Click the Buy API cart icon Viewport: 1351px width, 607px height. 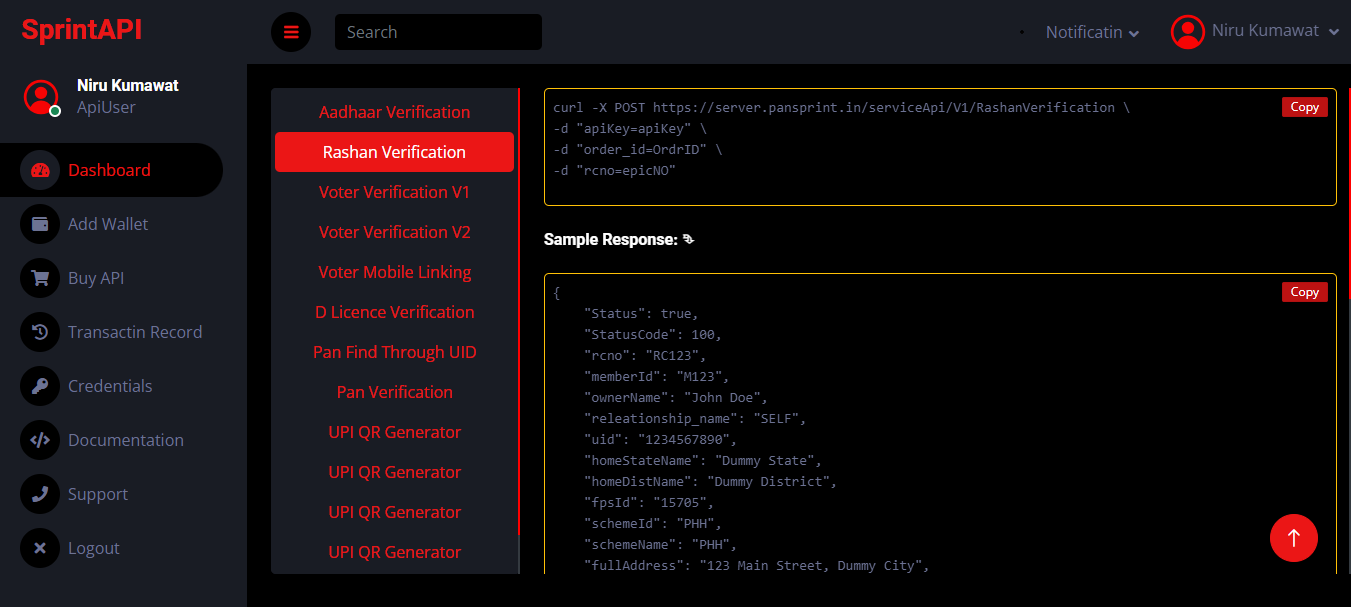pyautogui.click(x=40, y=278)
